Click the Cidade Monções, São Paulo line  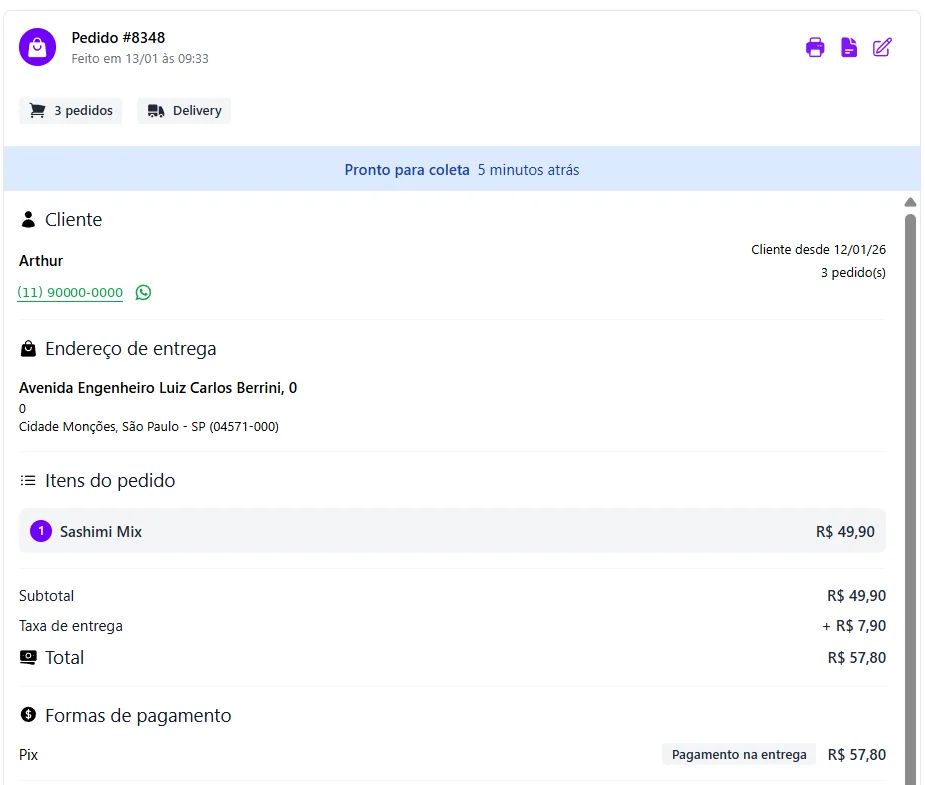click(149, 426)
